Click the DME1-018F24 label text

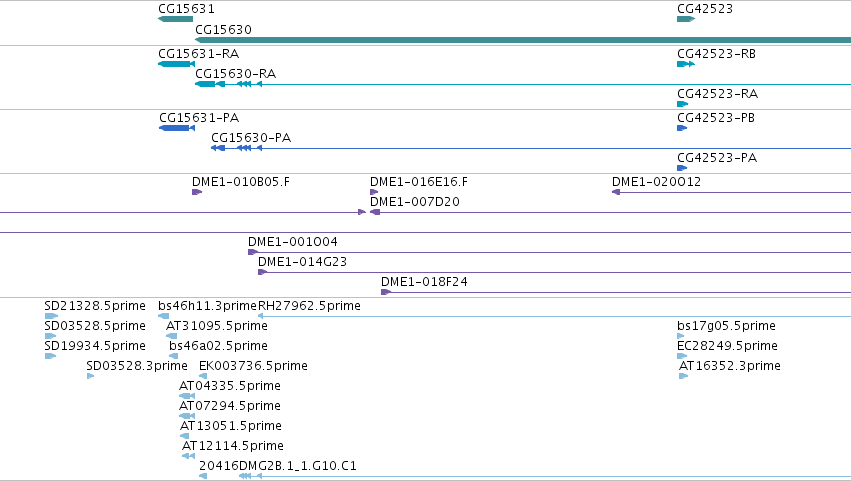tap(424, 282)
